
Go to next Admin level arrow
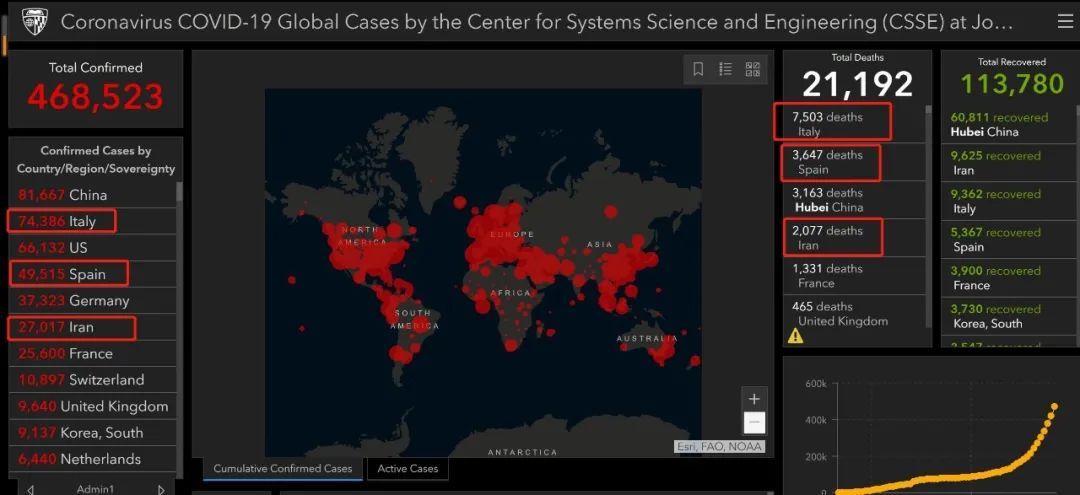[161, 489]
